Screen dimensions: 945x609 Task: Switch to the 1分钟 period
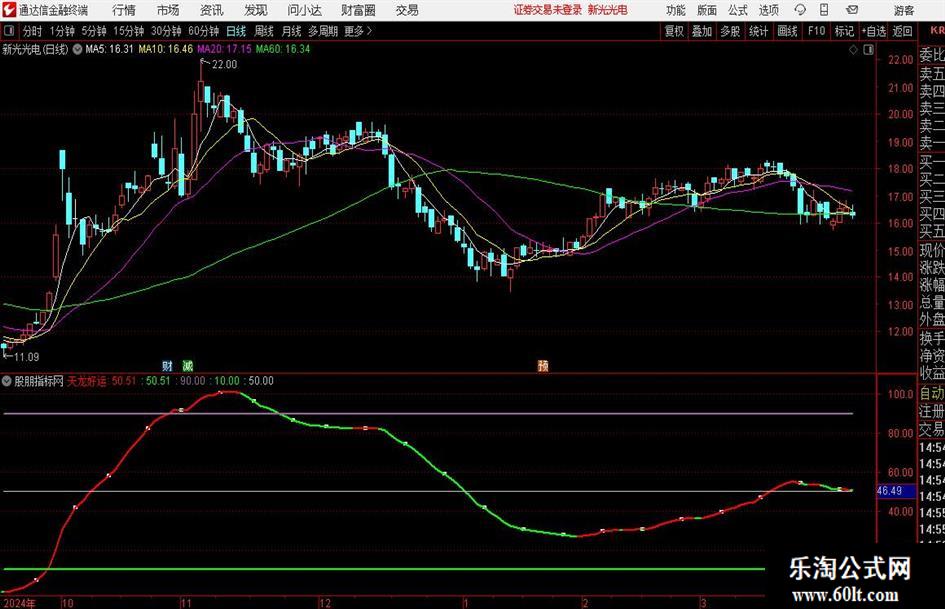pos(61,31)
